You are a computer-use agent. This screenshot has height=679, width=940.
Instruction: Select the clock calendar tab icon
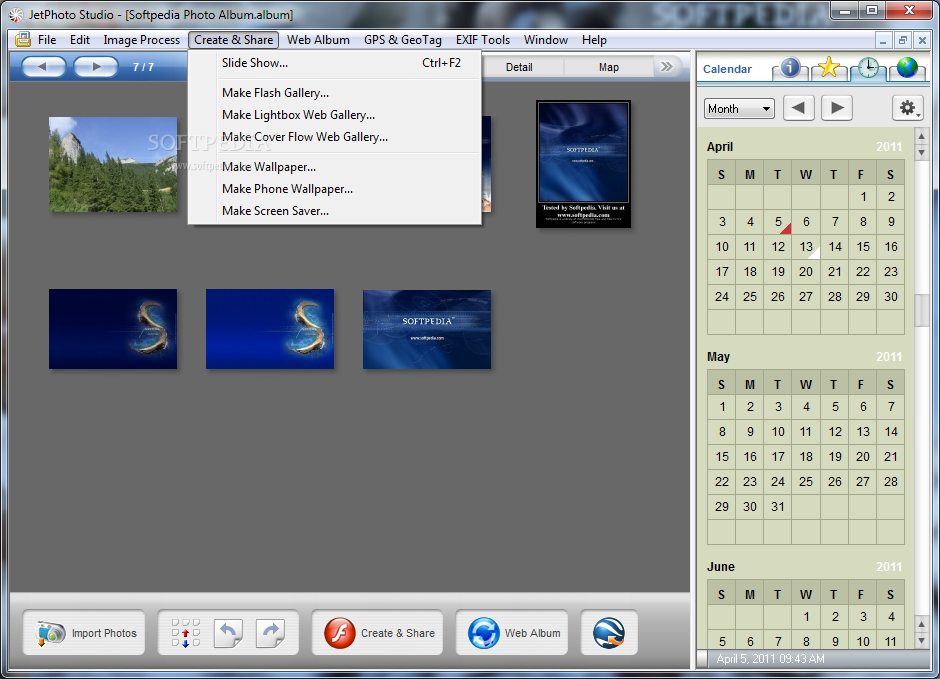(x=868, y=68)
